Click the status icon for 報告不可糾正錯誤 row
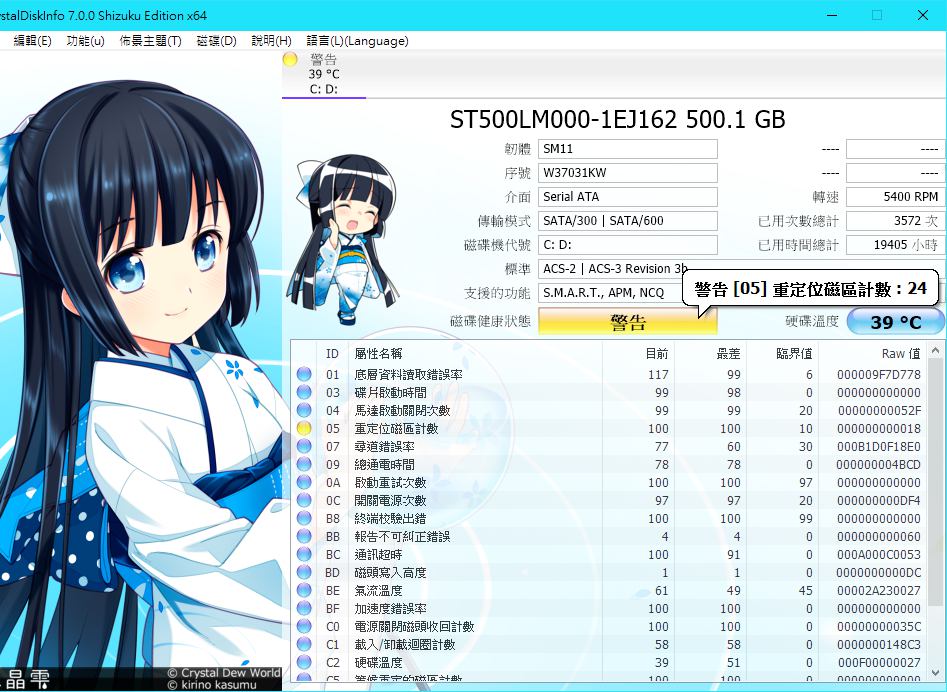The image size is (947, 692). tap(304, 536)
